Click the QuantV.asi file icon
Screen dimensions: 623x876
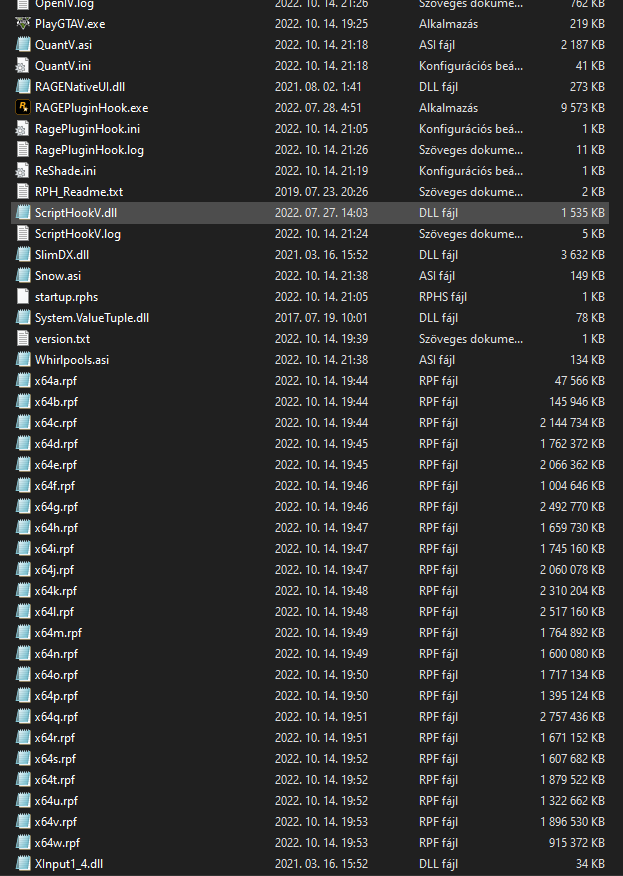pyautogui.click(x=23, y=45)
